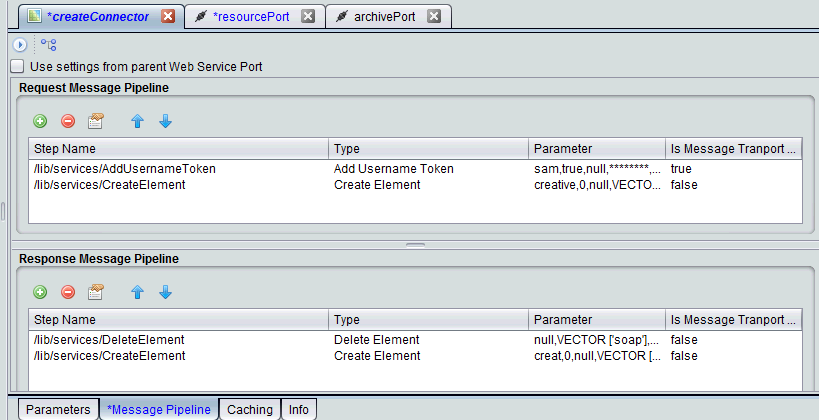Add a step to Request Message Pipeline

click(40, 121)
